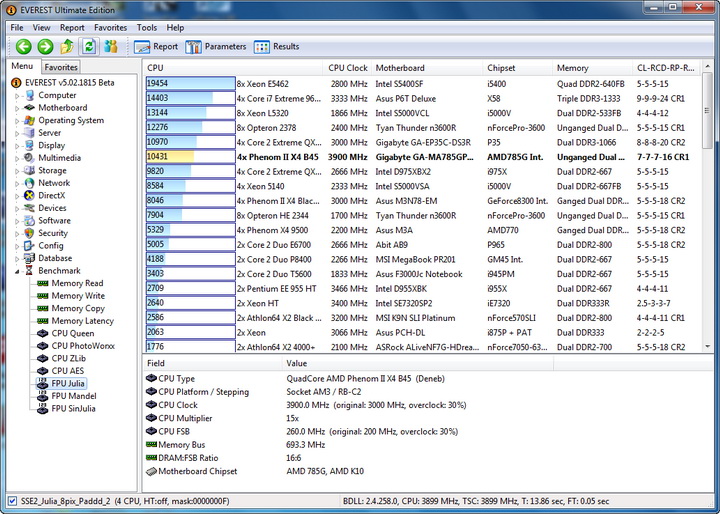Sort by the Chipset column header
The image size is (720, 514).
518,68
